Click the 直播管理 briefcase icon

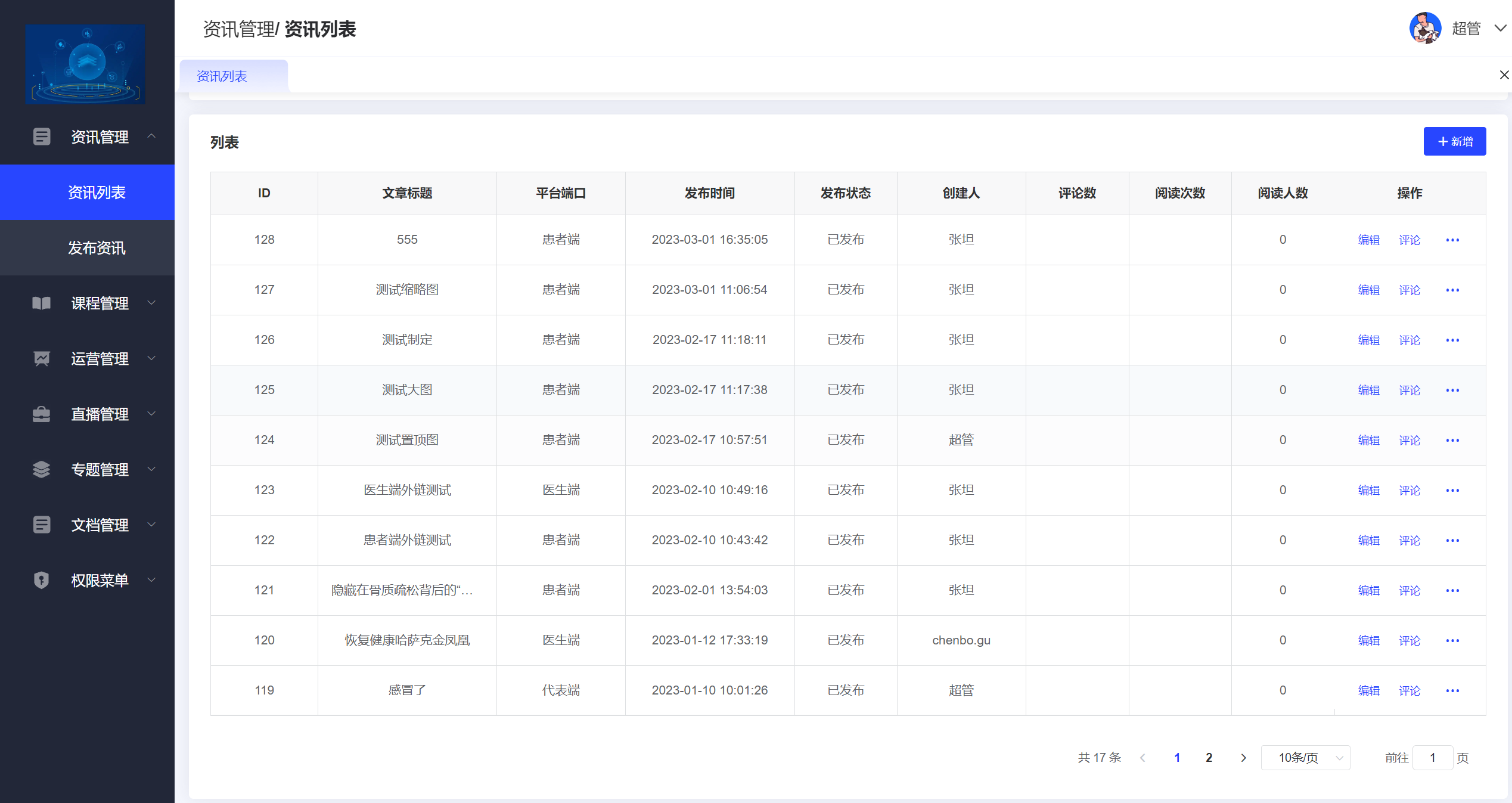[x=42, y=414]
